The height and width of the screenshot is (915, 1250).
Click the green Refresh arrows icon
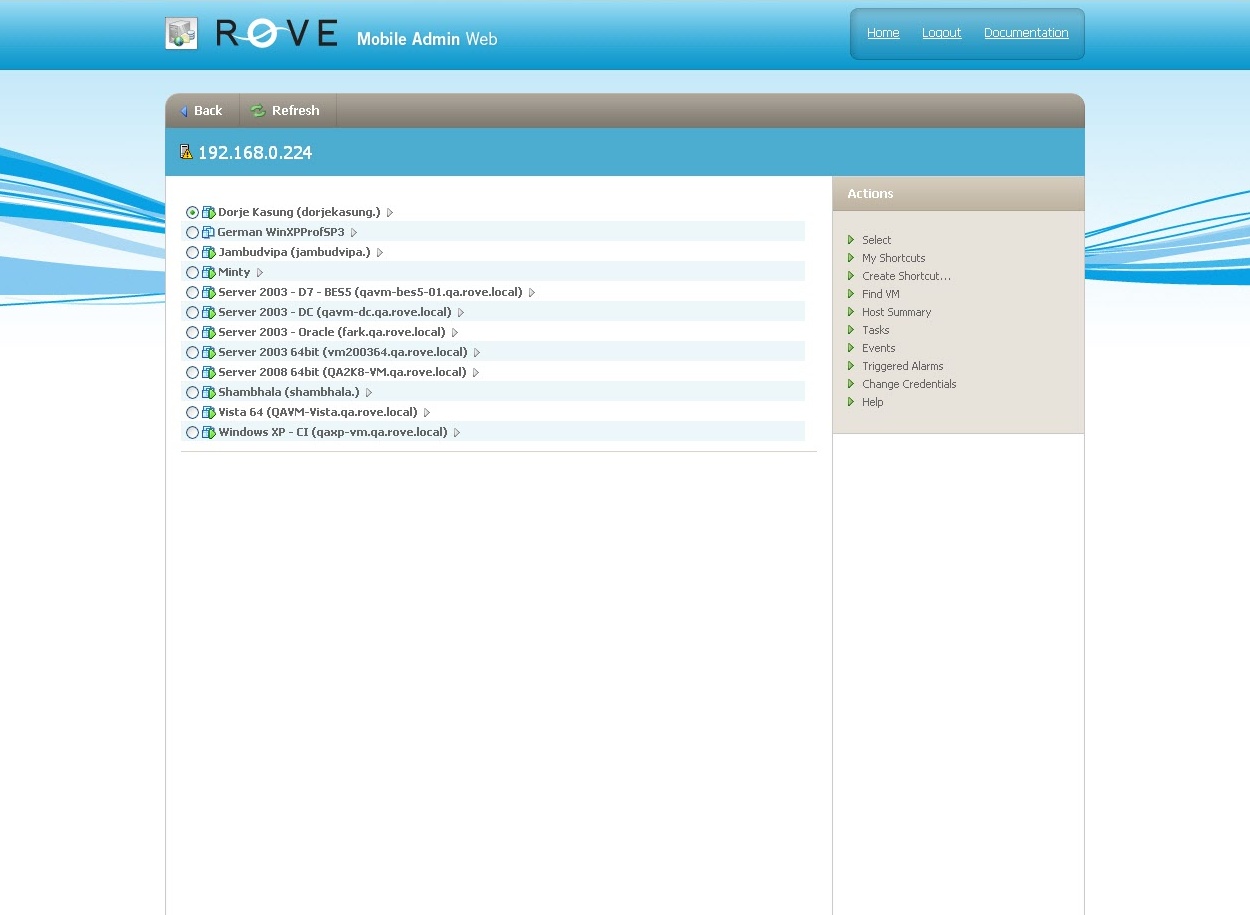[x=258, y=111]
